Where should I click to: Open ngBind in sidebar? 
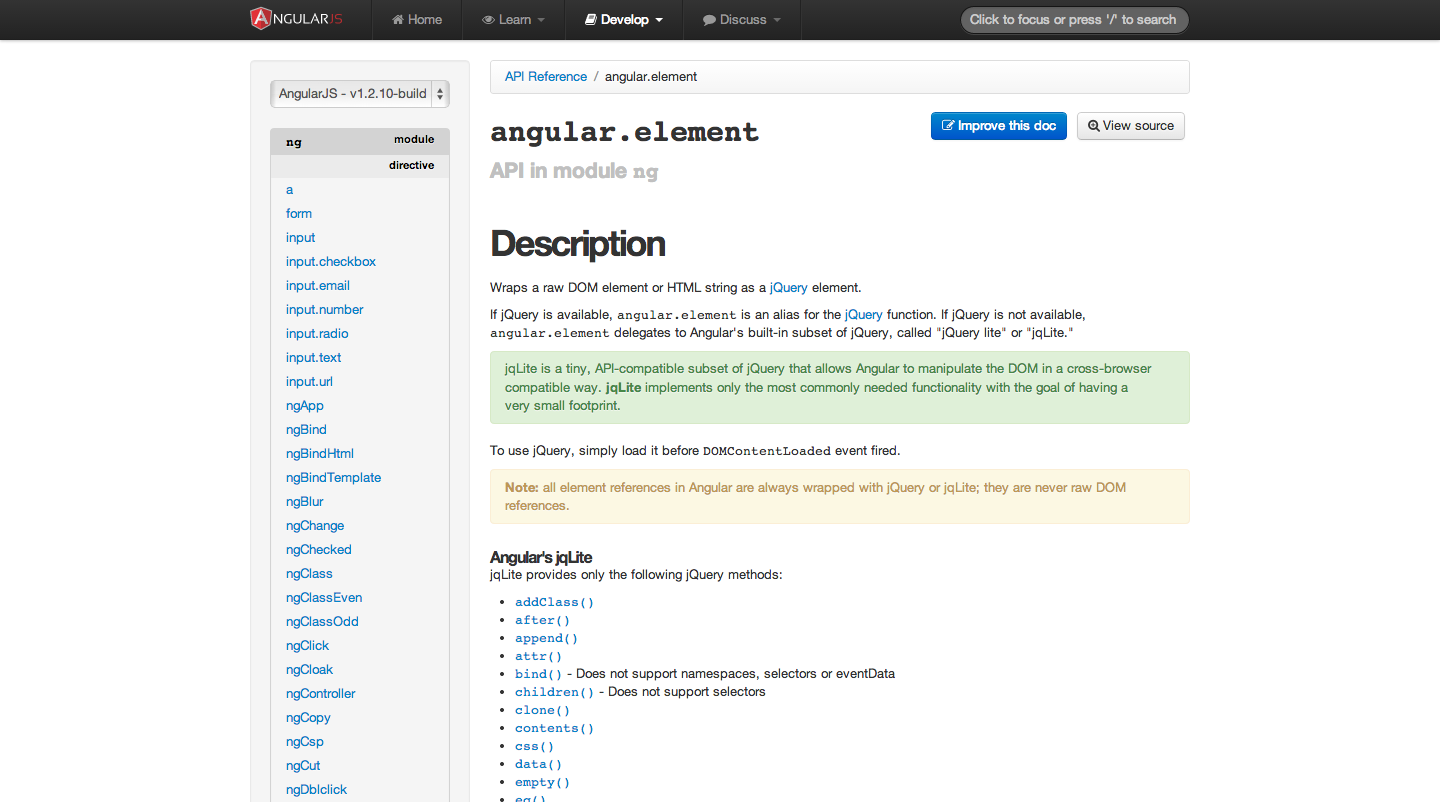pos(306,430)
